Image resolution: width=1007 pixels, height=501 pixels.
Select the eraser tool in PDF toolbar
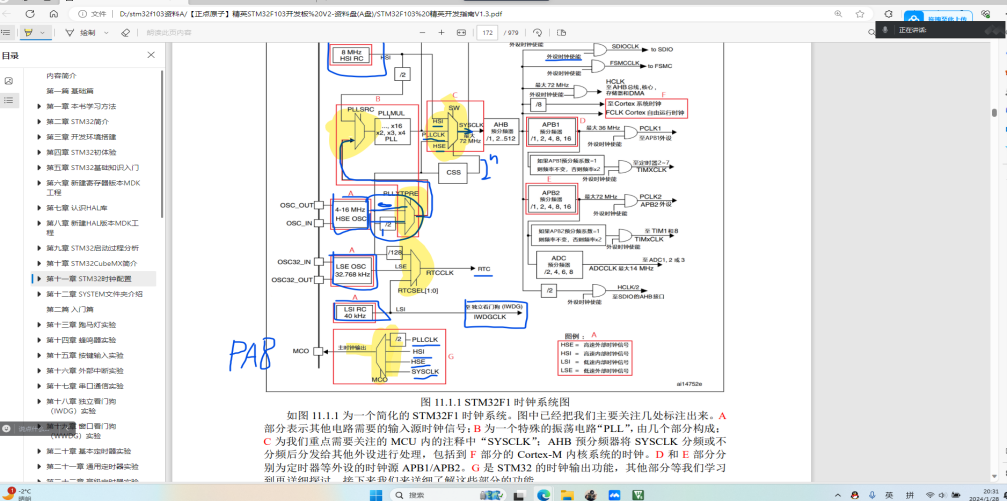click(125, 33)
